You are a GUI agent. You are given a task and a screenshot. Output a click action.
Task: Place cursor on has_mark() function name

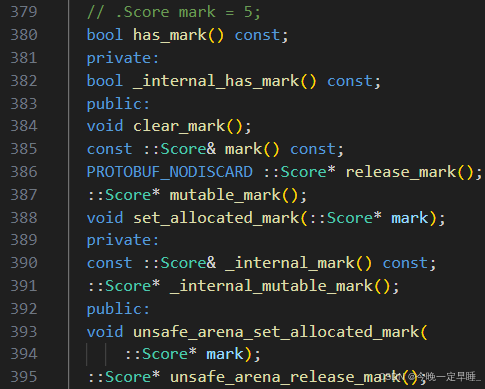point(178,35)
